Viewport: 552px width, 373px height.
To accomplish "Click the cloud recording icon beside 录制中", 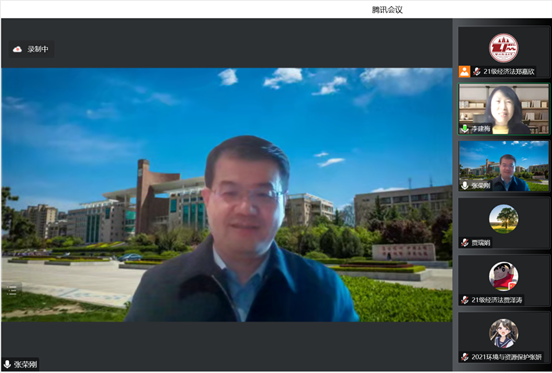I will pos(17,49).
